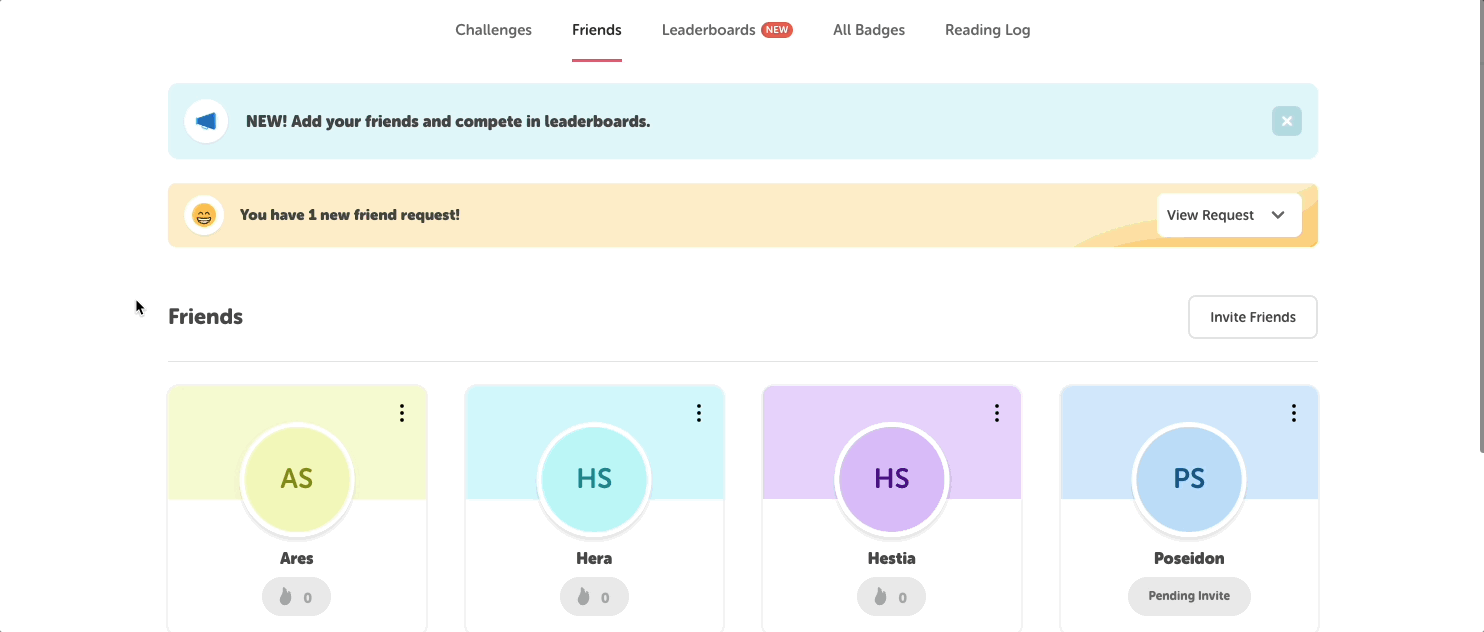Click the chevron arrow beside View Request
This screenshot has width=1484, height=632.
pyautogui.click(x=1277, y=215)
